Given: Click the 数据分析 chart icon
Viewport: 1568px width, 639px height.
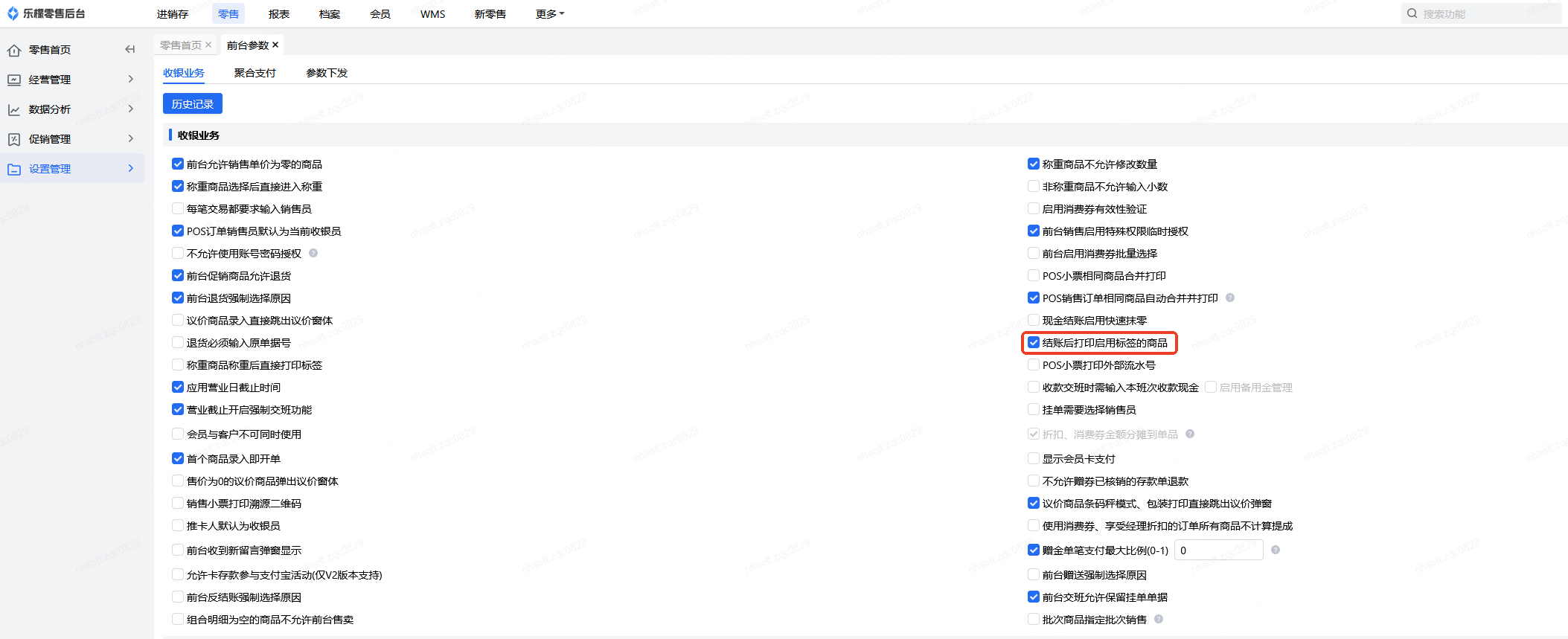Looking at the screenshot, I should pos(14,109).
